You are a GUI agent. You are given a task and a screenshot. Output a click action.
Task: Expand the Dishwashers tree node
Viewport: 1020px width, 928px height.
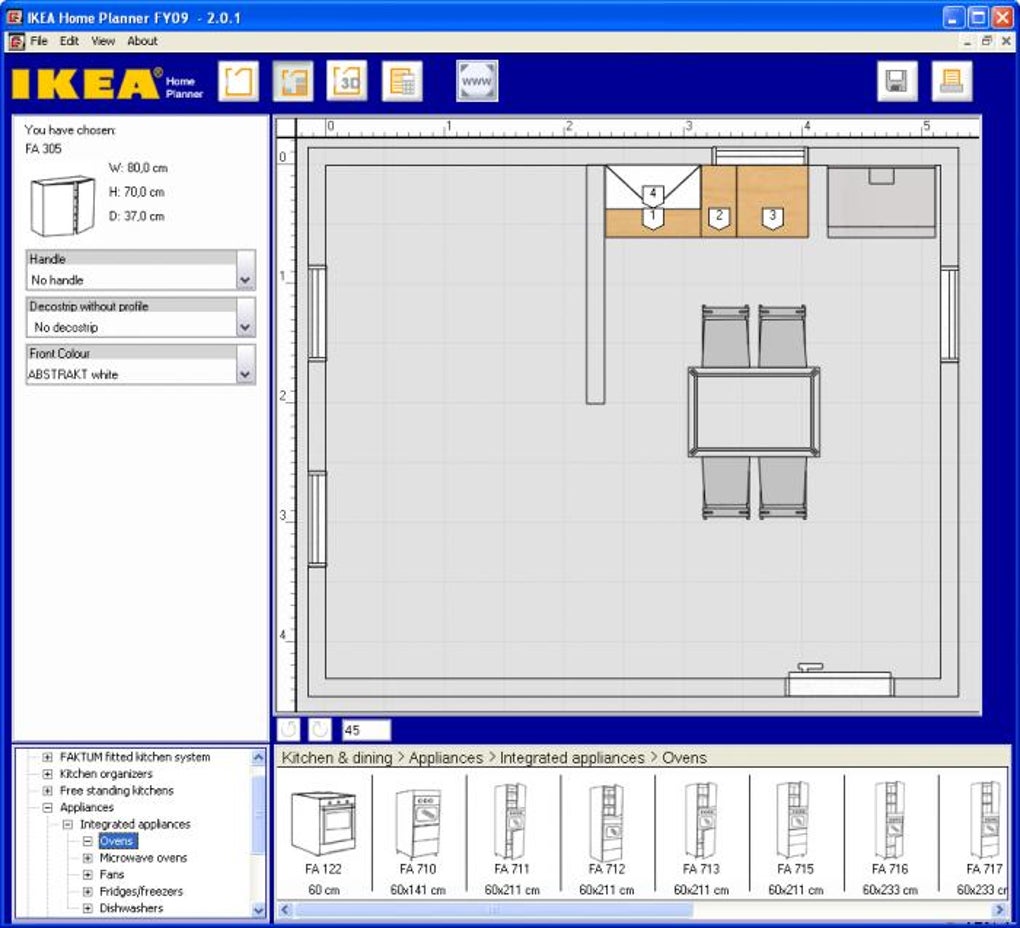click(87, 908)
